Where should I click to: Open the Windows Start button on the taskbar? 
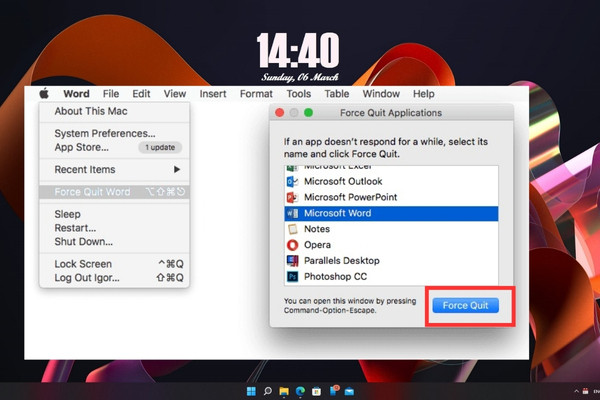[x=251, y=391]
